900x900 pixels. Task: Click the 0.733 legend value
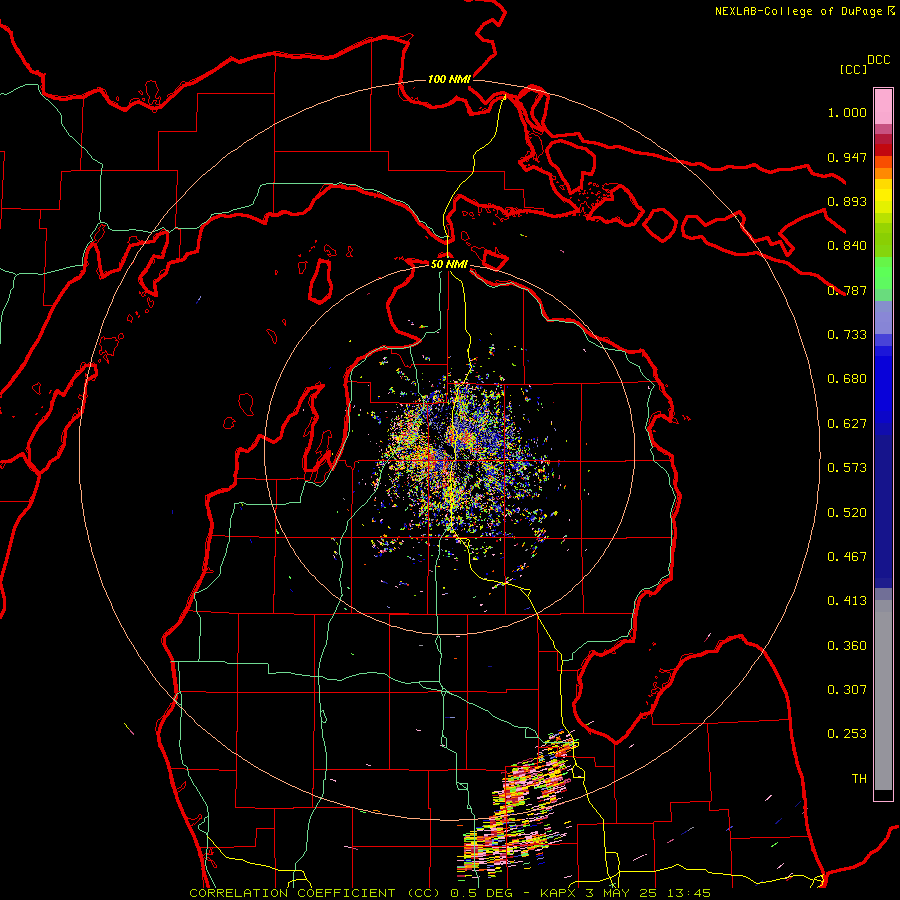847,335
